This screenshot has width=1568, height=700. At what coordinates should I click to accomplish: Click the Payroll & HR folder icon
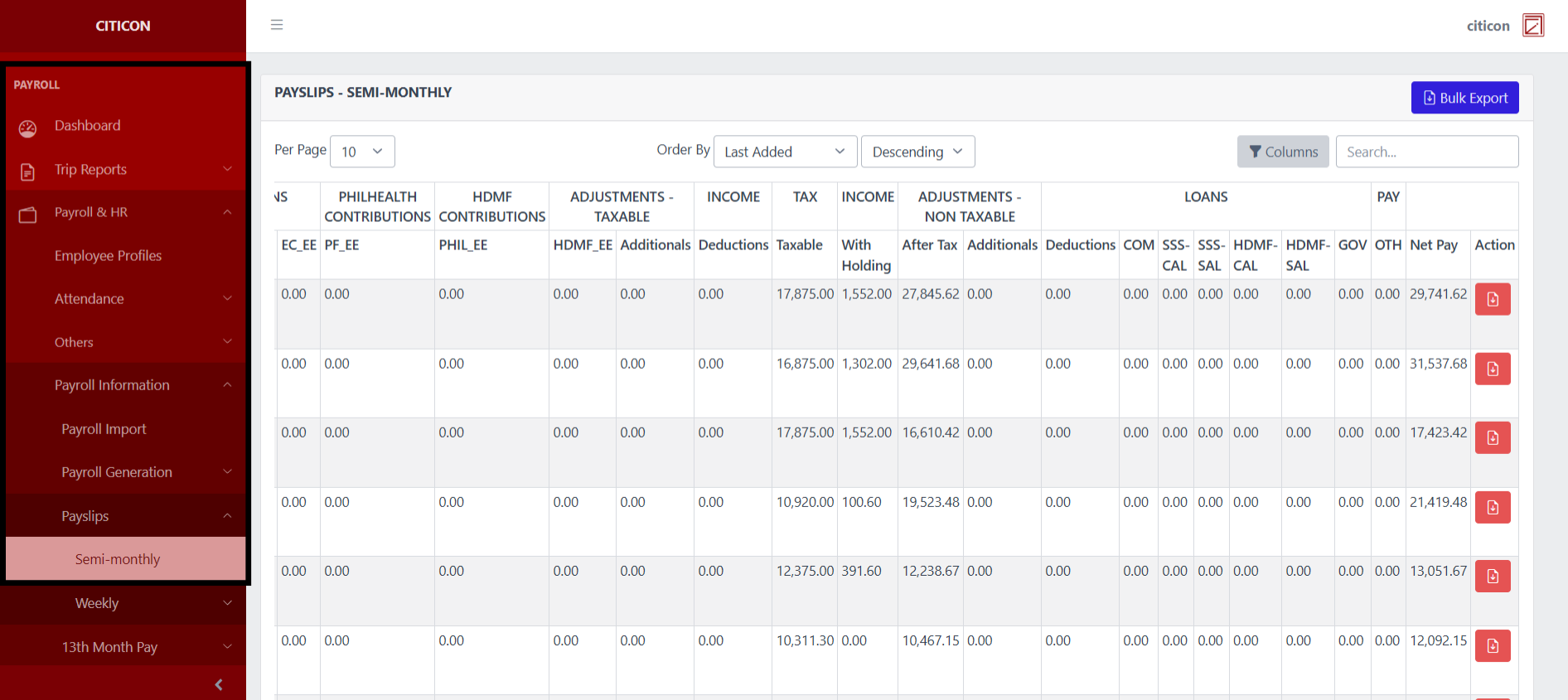pyautogui.click(x=28, y=215)
